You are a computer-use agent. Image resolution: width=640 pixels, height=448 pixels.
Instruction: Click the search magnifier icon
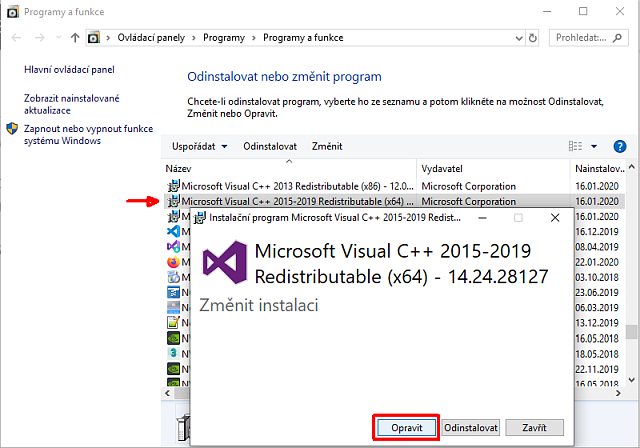617,38
